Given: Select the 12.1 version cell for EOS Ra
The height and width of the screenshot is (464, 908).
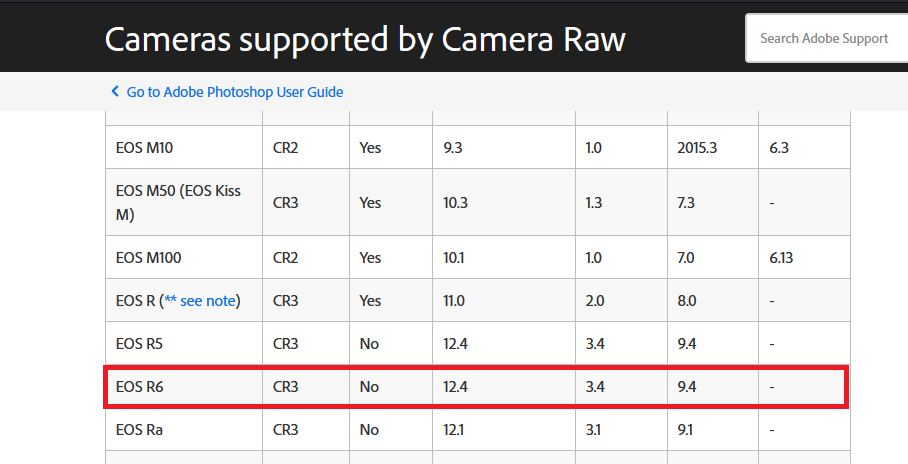Looking at the screenshot, I should 453,430.
